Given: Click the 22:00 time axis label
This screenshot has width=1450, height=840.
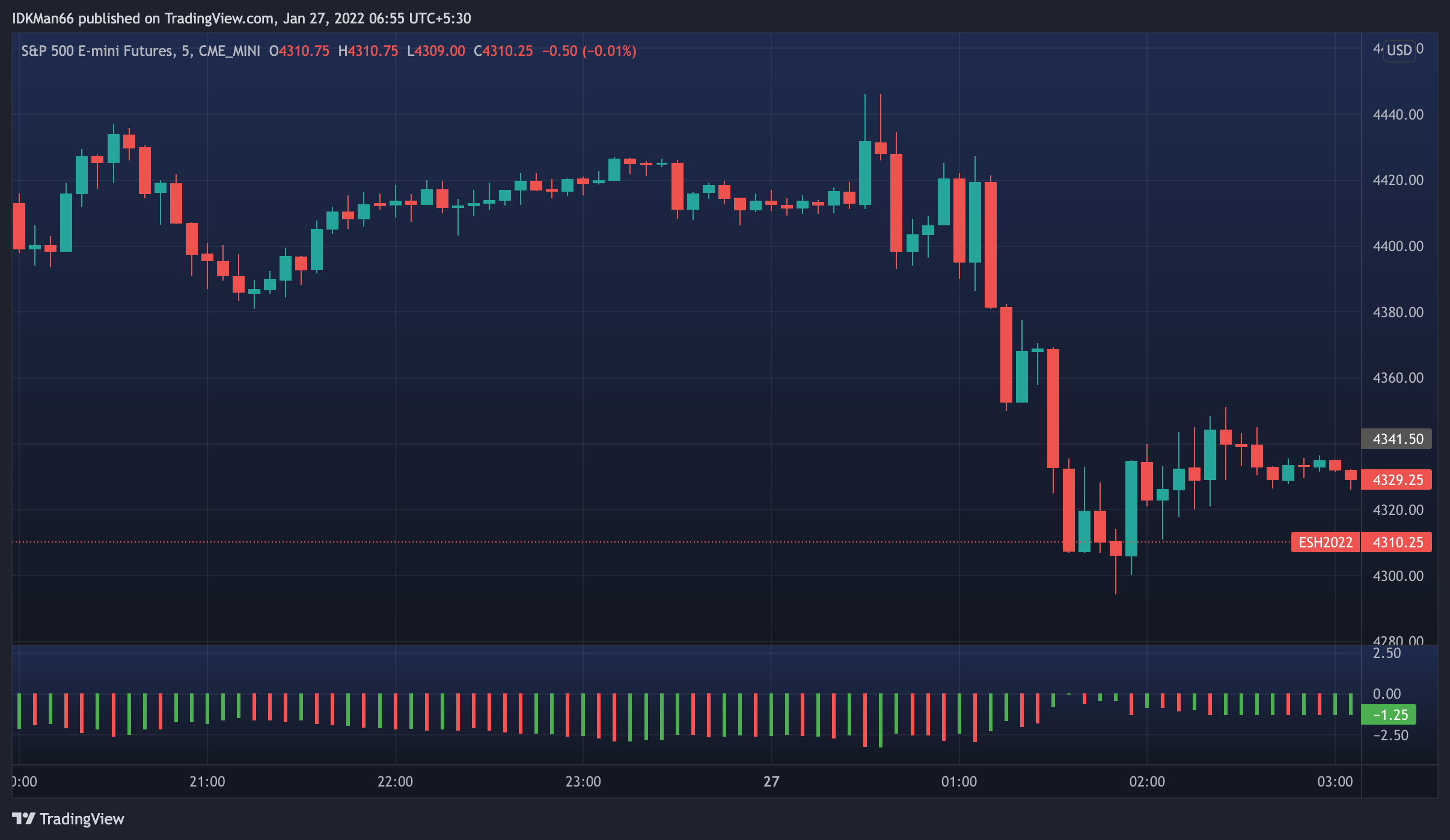Looking at the screenshot, I should tap(395, 782).
